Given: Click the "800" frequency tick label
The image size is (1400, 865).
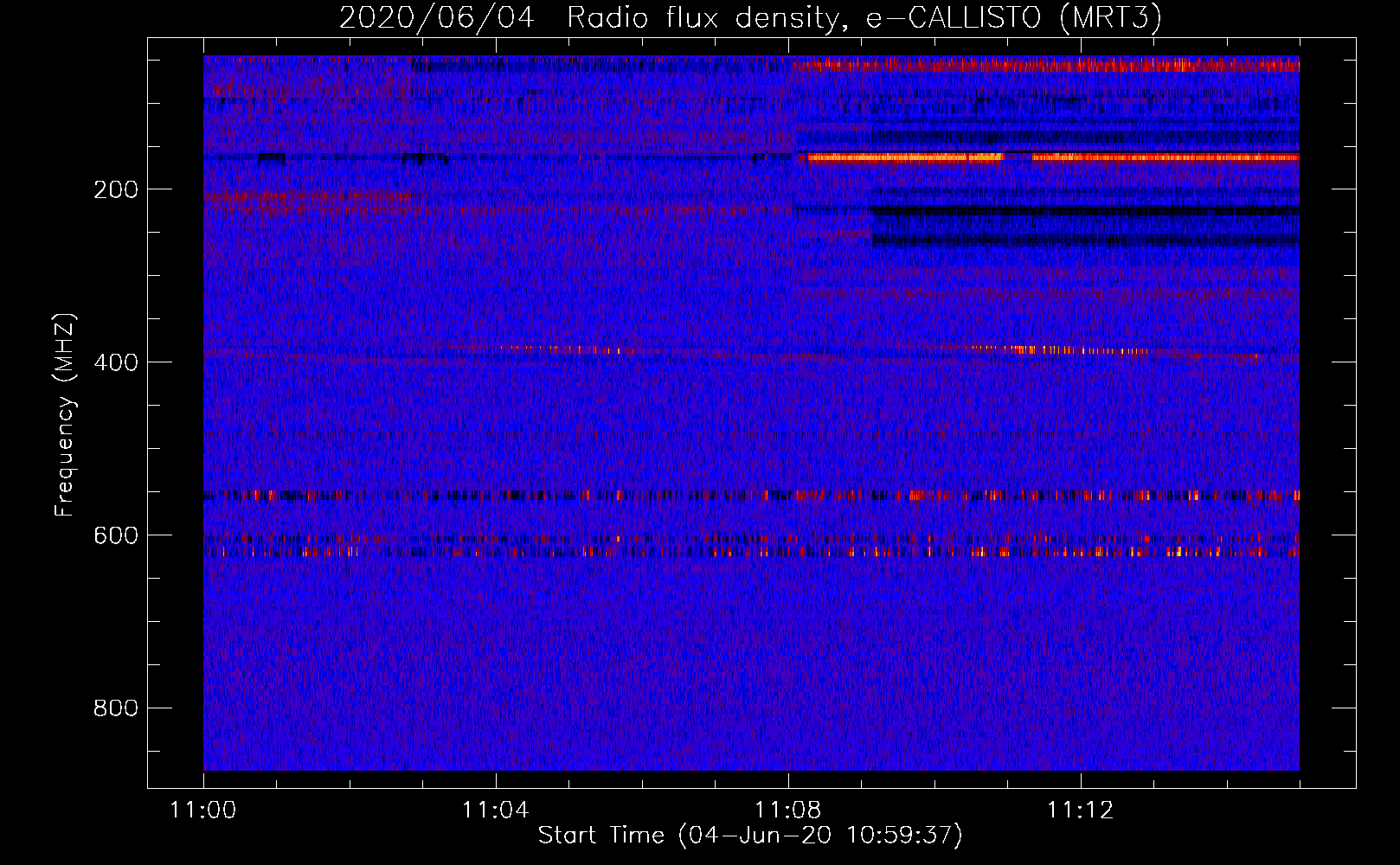Looking at the screenshot, I should click(x=116, y=708).
